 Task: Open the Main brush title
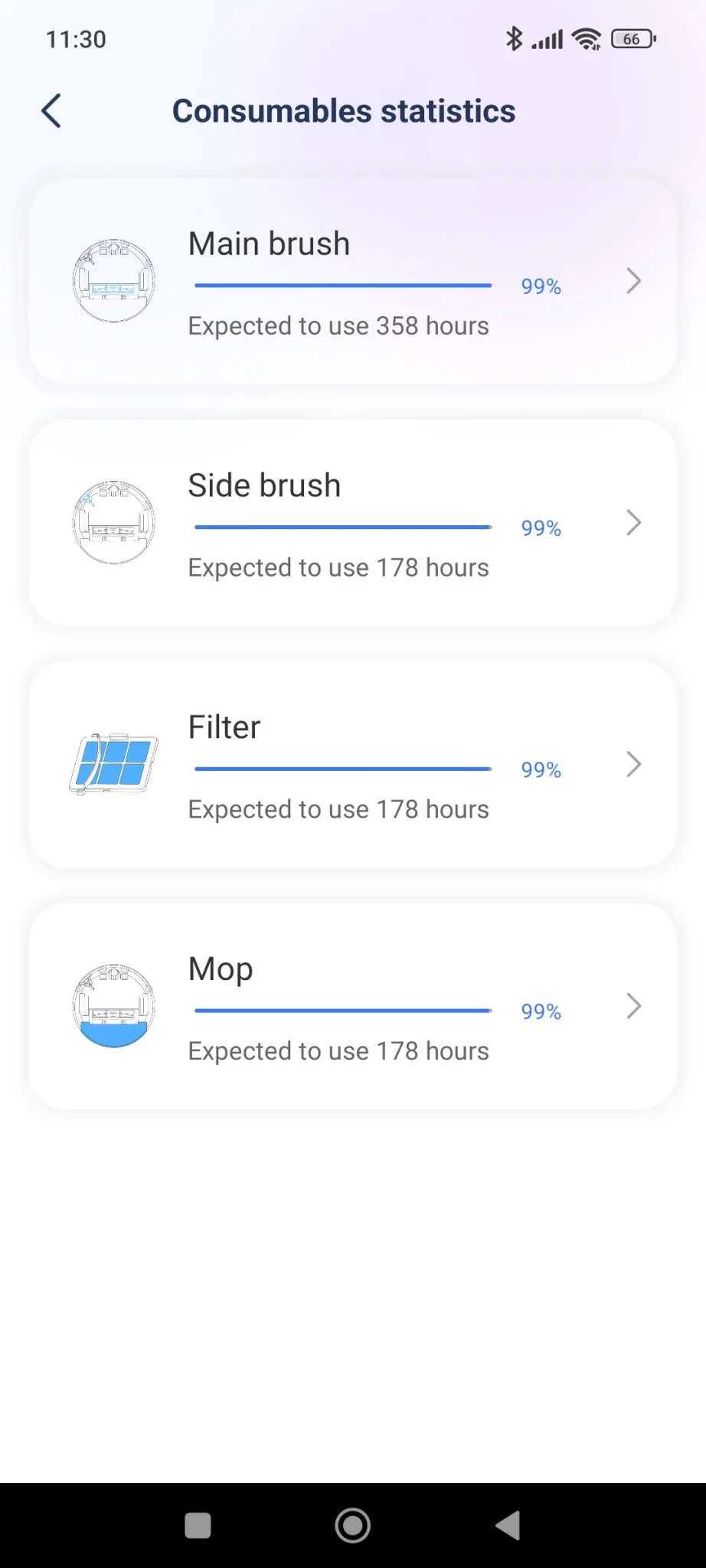(269, 243)
